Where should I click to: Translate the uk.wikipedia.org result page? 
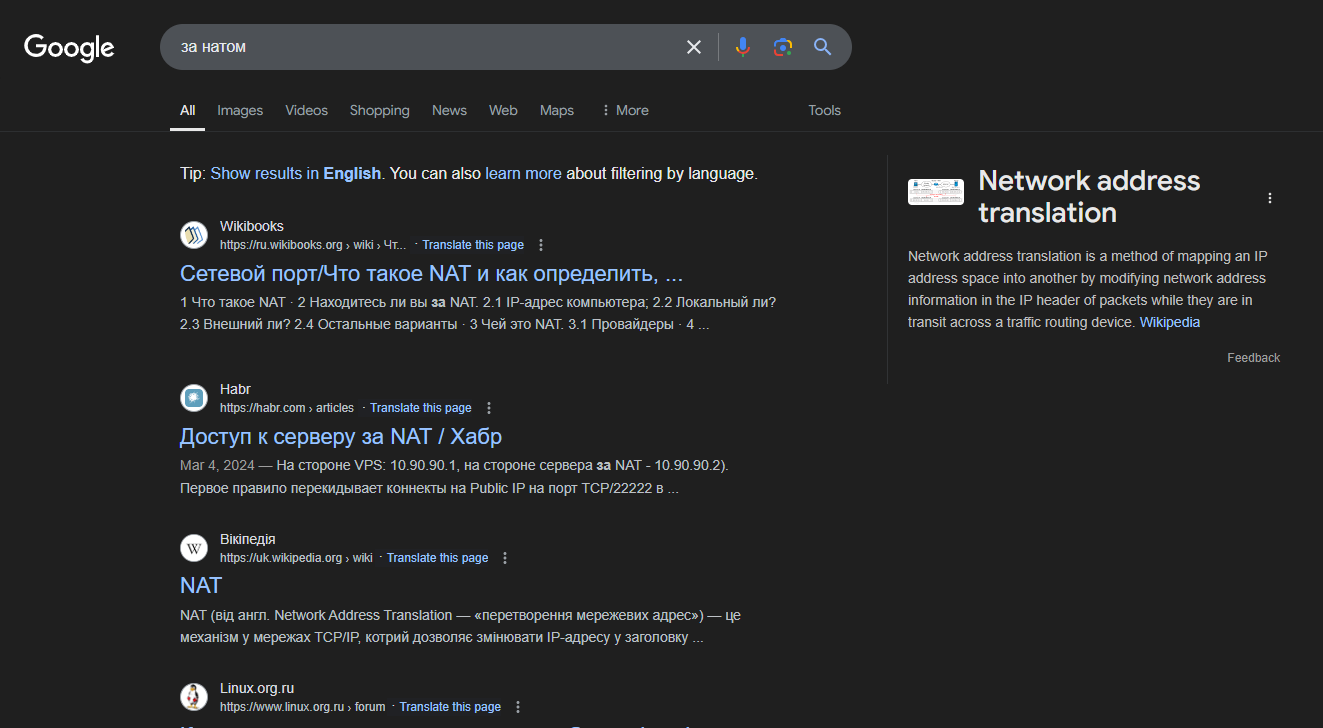click(438, 558)
